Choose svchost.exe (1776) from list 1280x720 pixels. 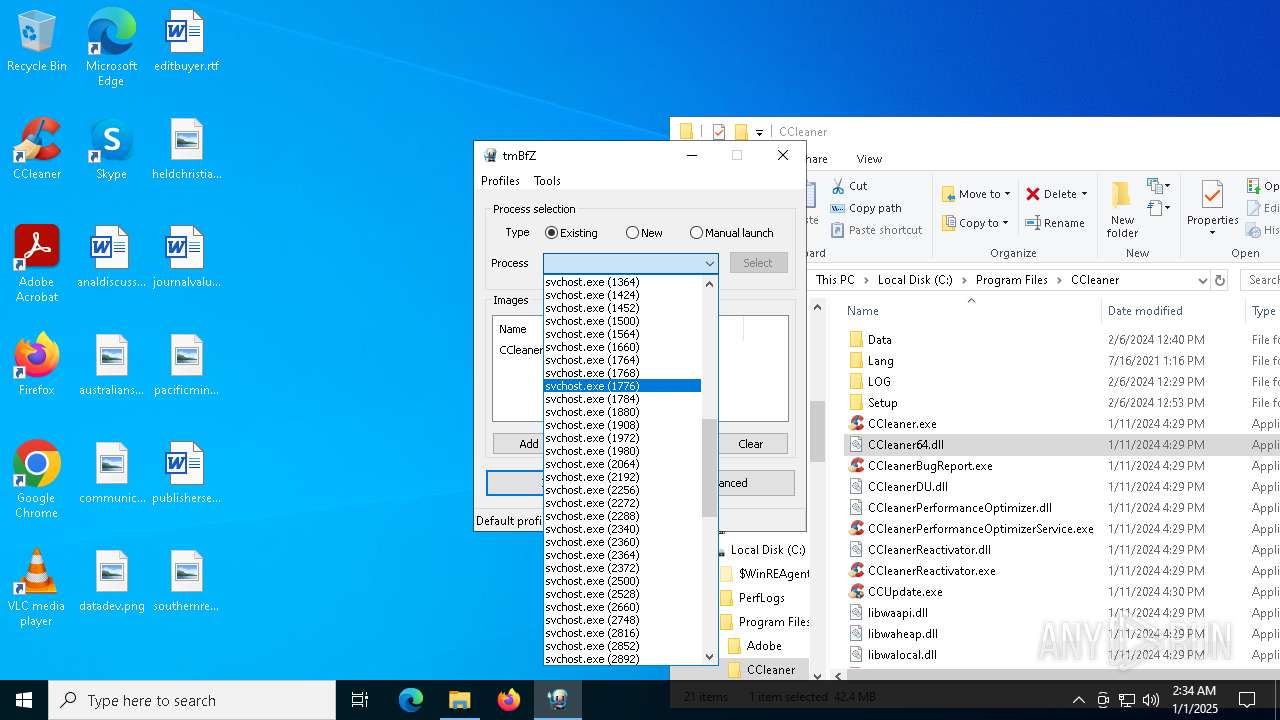click(622, 386)
